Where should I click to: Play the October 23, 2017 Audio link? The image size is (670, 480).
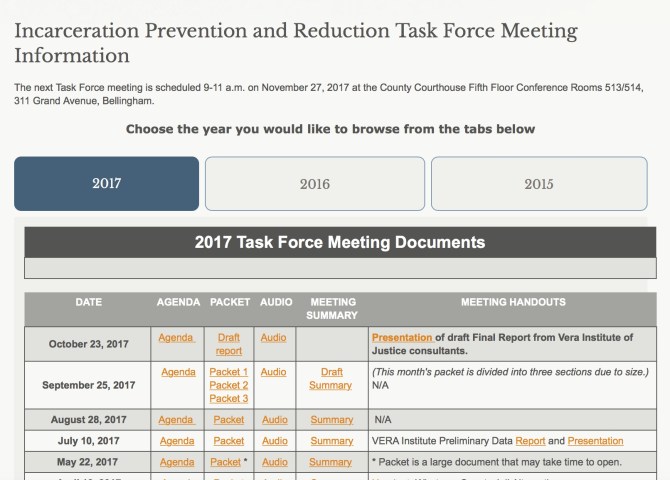(x=273, y=337)
